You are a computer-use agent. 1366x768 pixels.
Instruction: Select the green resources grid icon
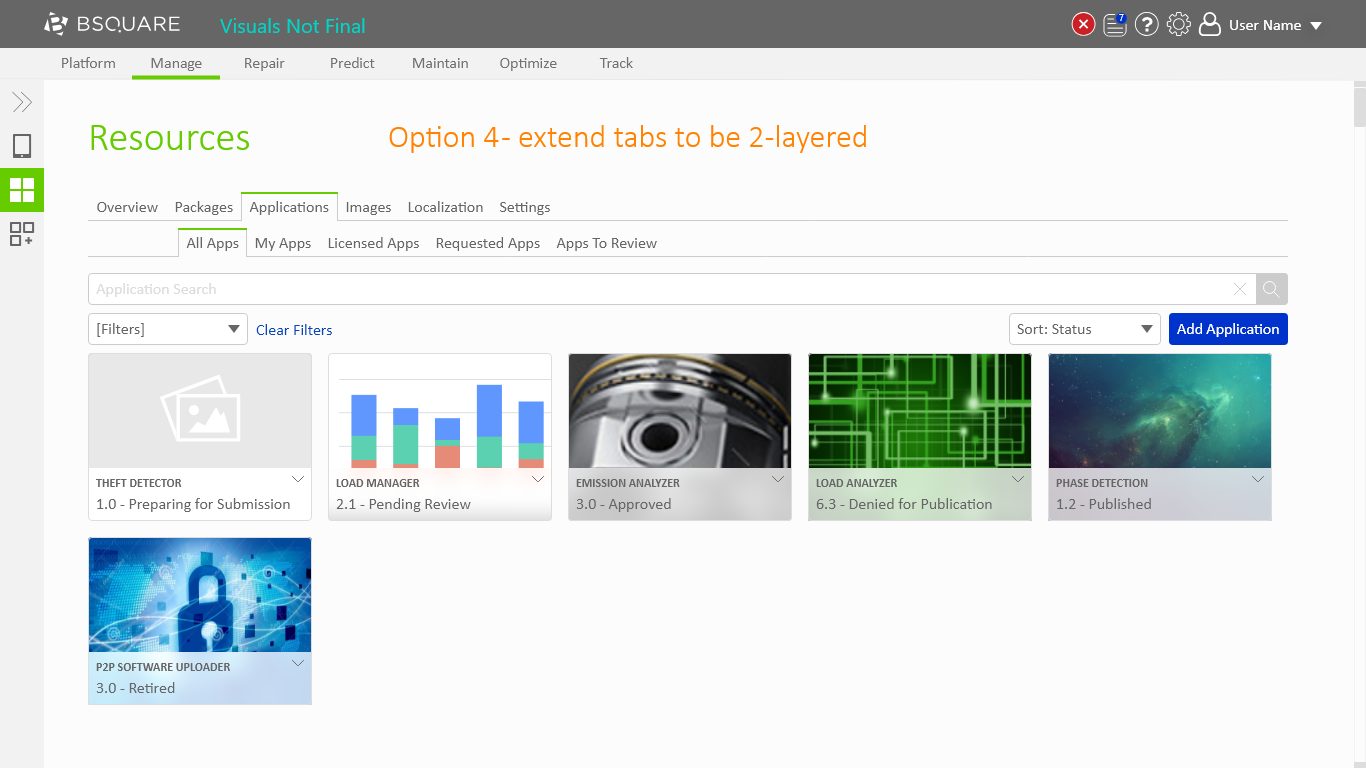(22, 190)
